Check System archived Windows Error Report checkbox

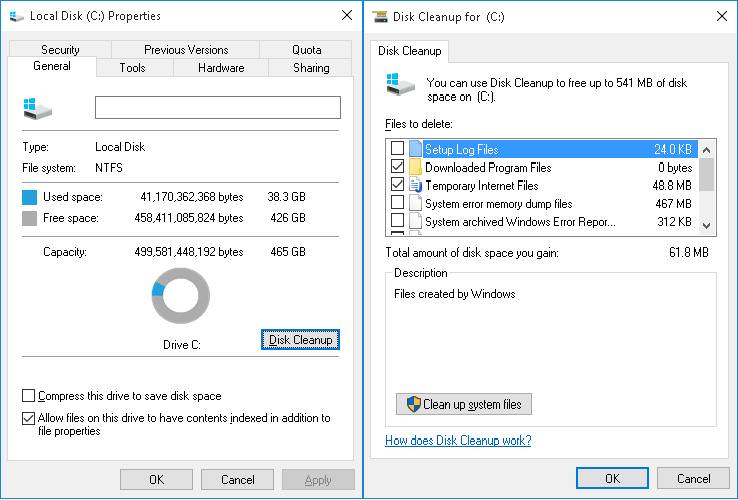tap(398, 220)
